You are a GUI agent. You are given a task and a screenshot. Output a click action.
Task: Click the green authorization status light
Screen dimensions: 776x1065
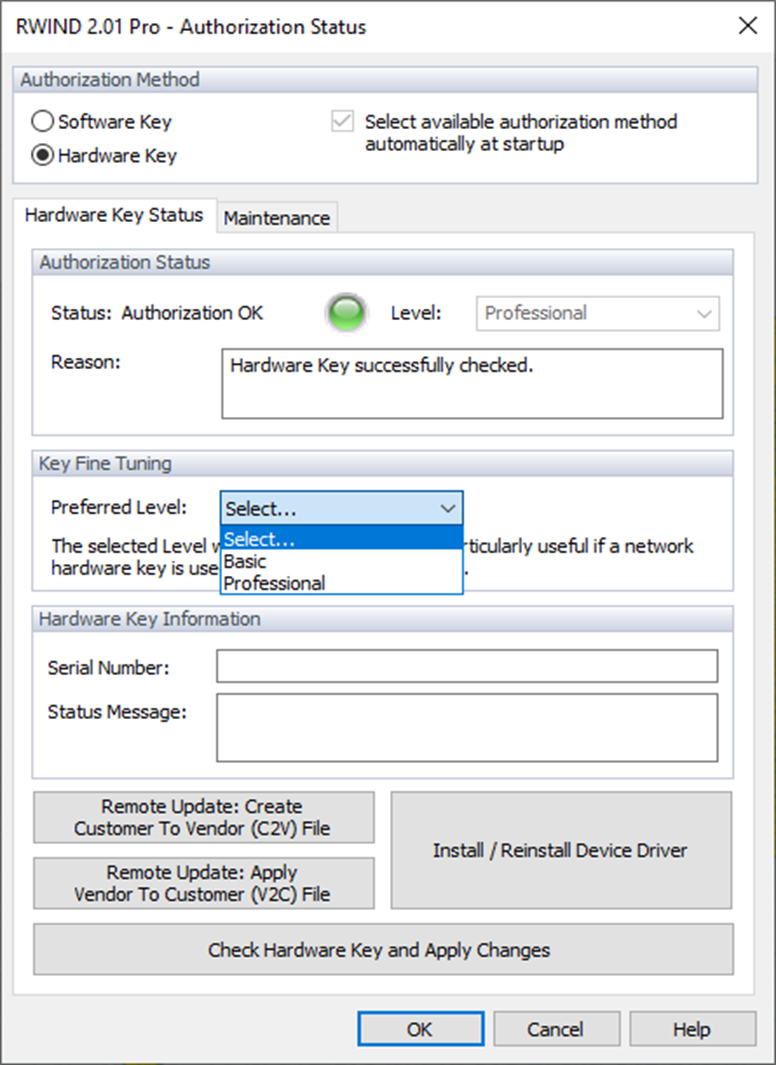pos(346,313)
